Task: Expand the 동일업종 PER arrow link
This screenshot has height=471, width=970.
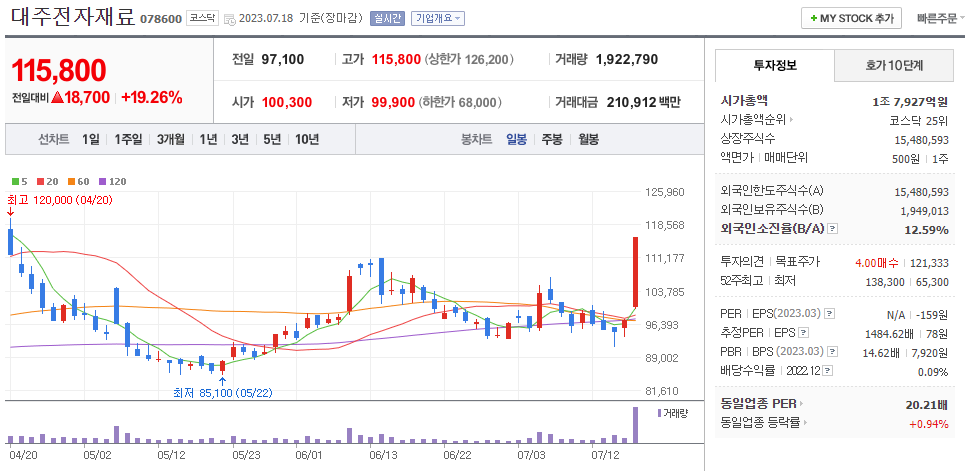Action: tap(802, 404)
